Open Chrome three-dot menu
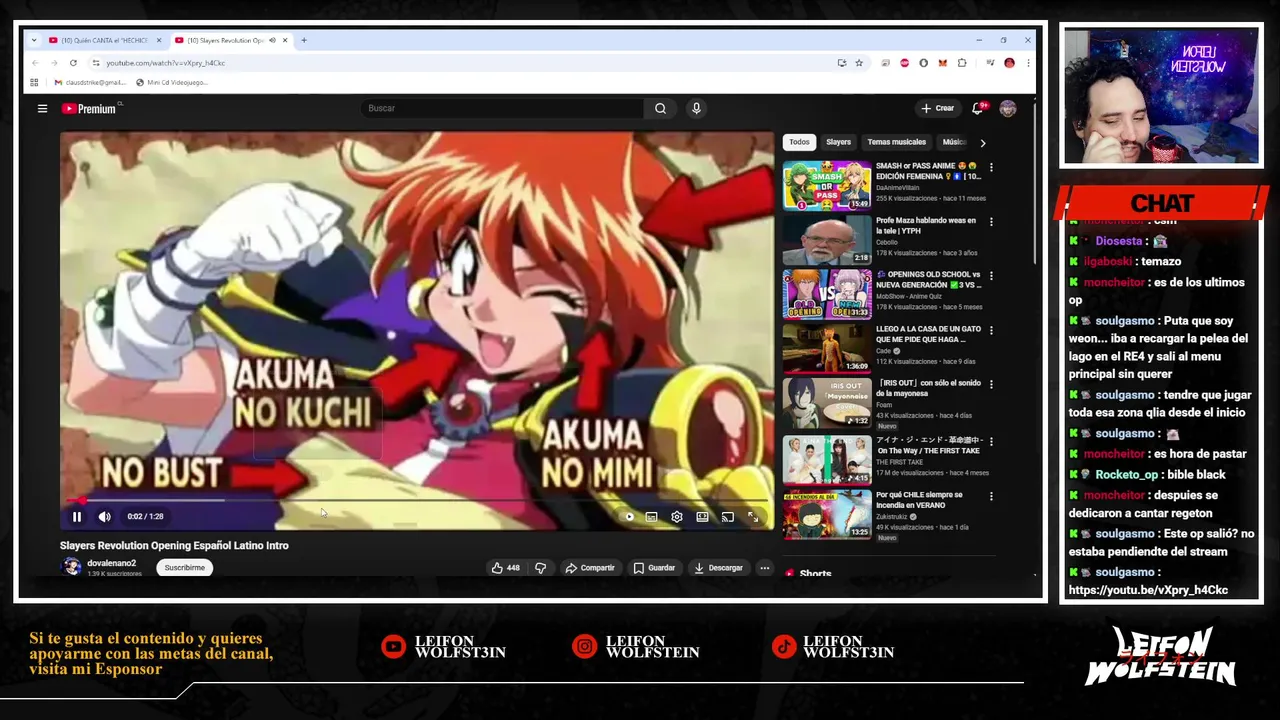 1027,63
